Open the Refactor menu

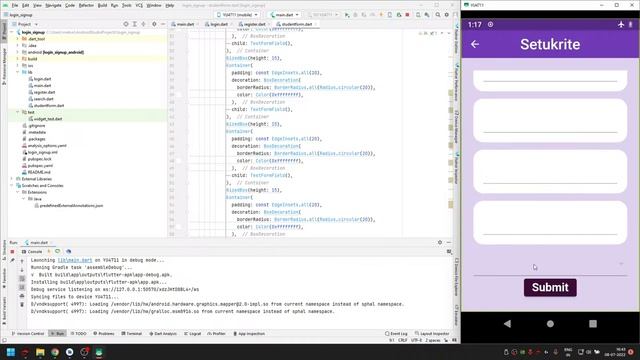(86, 5)
